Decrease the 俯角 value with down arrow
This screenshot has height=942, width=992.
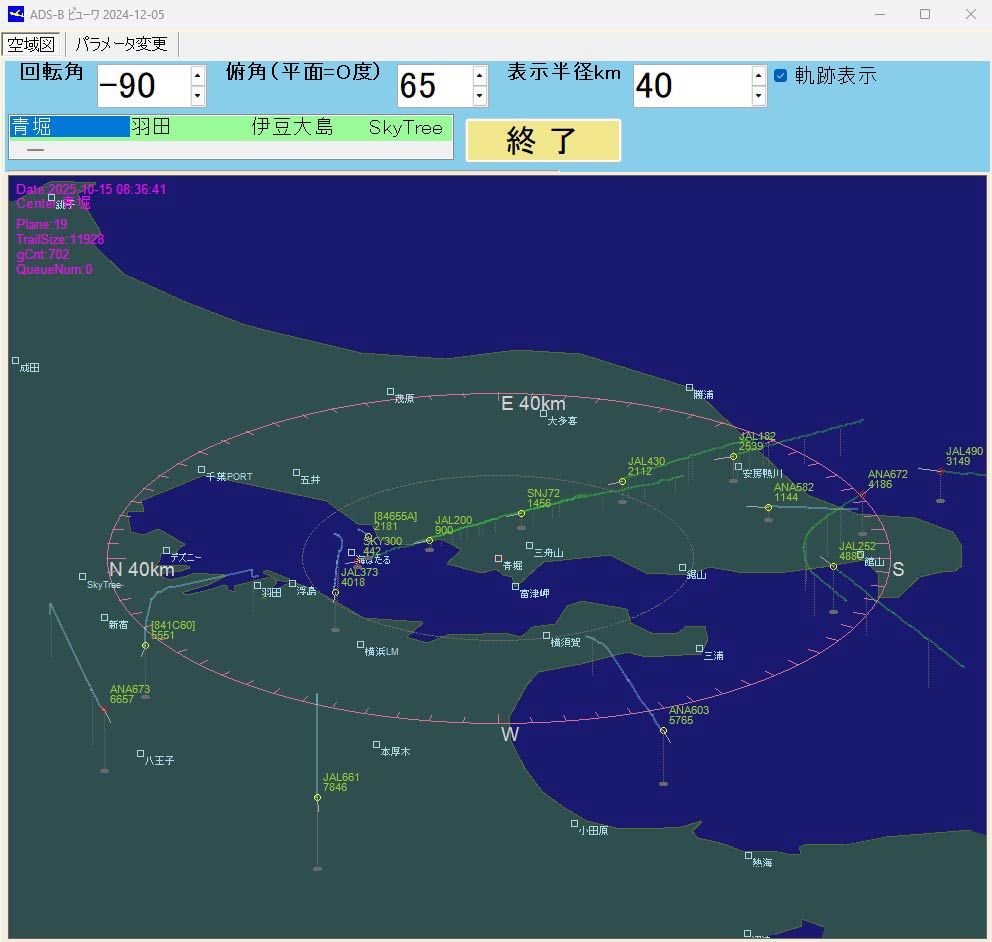pos(480,96)
